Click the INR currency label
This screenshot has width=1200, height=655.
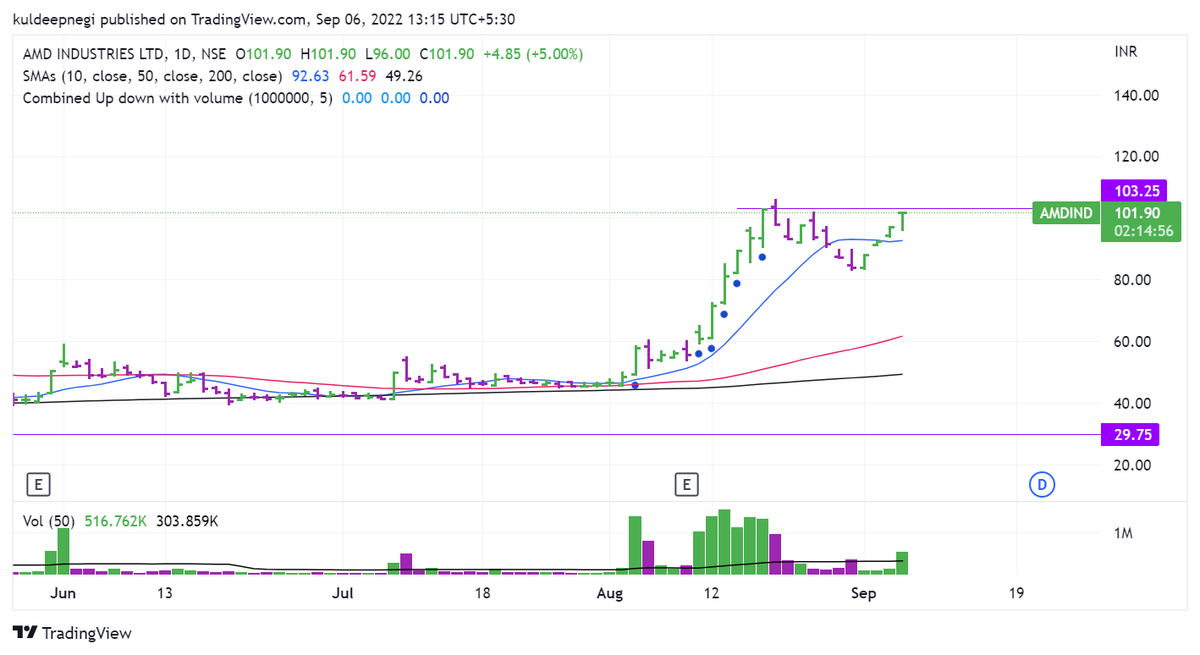click(x=1126, y=52)
